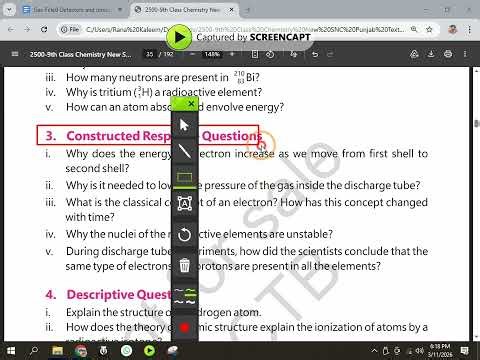
Task: Open File Explorer from taskbar
Action: [58, 351]
